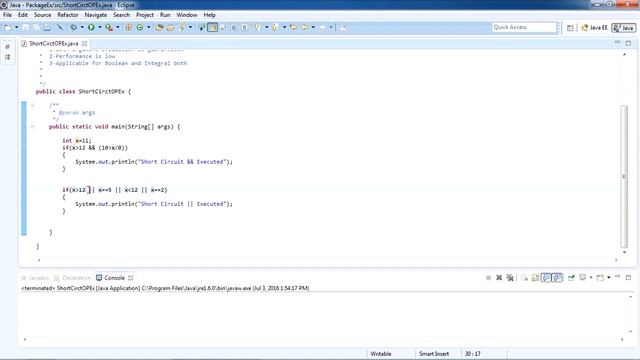Click Display Selected Console monitor icon
The height and width of the screenshot is (360, 640).
582,278
